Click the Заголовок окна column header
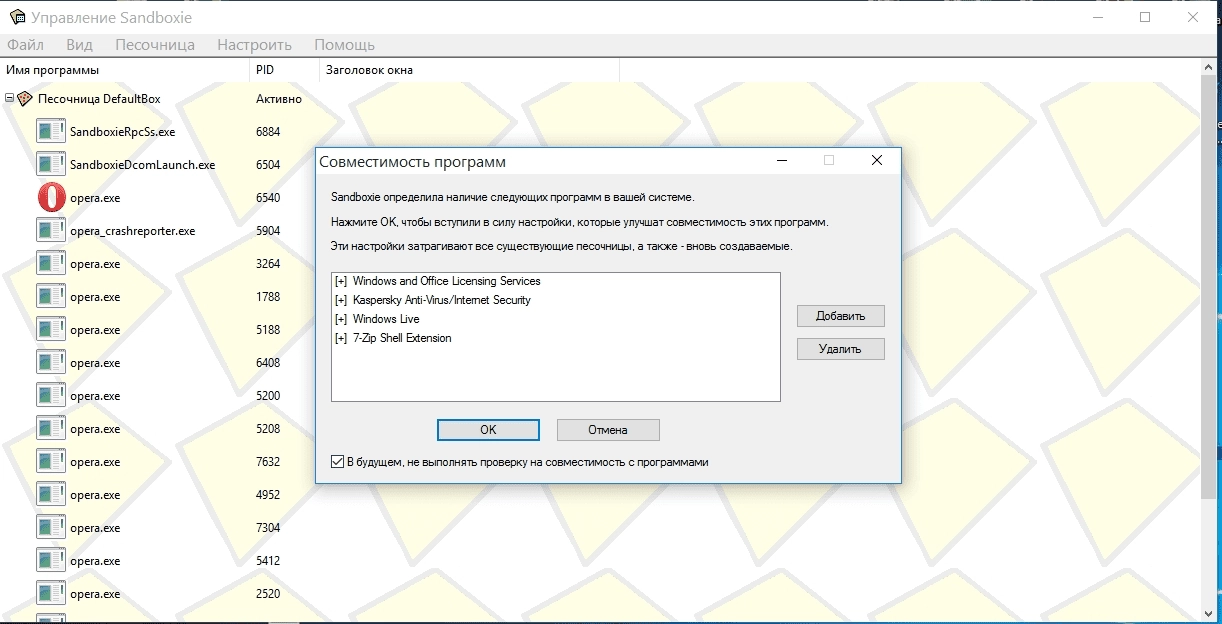The height and width of the screenshot is (624, 1222). click(470, 70)
